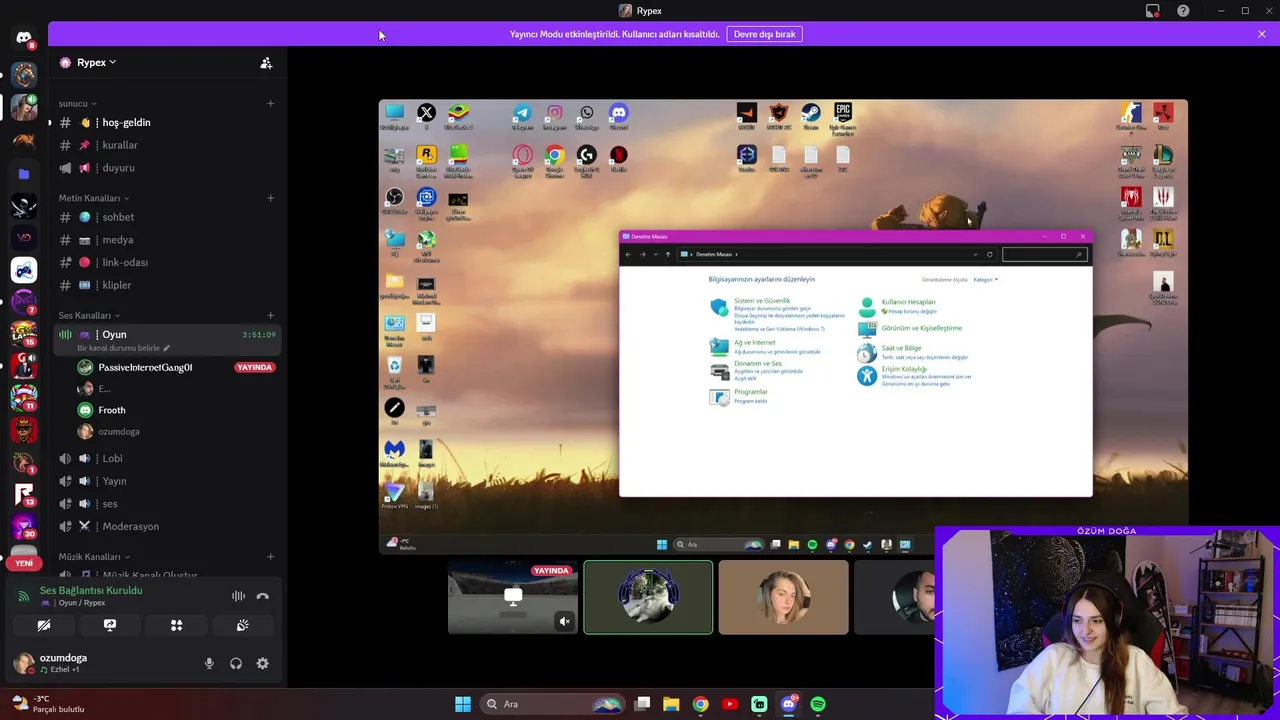Open Task View on the taskbar

(642, 704)
